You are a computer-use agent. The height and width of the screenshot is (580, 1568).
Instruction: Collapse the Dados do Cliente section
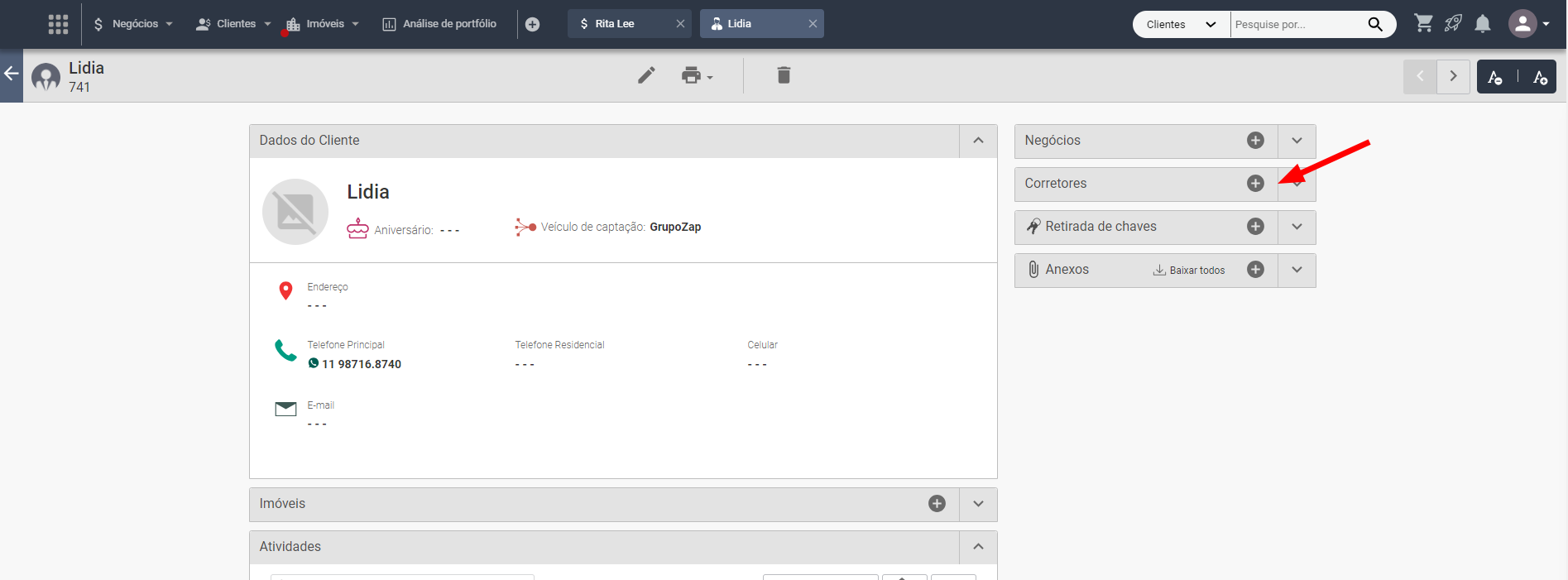click(978, 141)
